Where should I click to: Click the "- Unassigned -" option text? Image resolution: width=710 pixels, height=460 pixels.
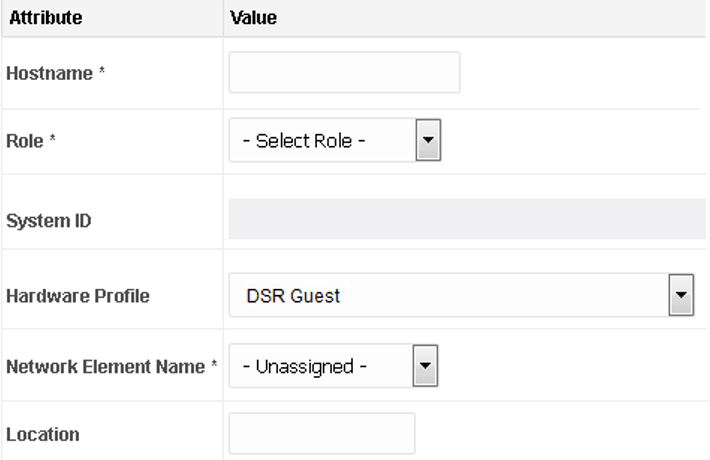[x=311, y=367]
